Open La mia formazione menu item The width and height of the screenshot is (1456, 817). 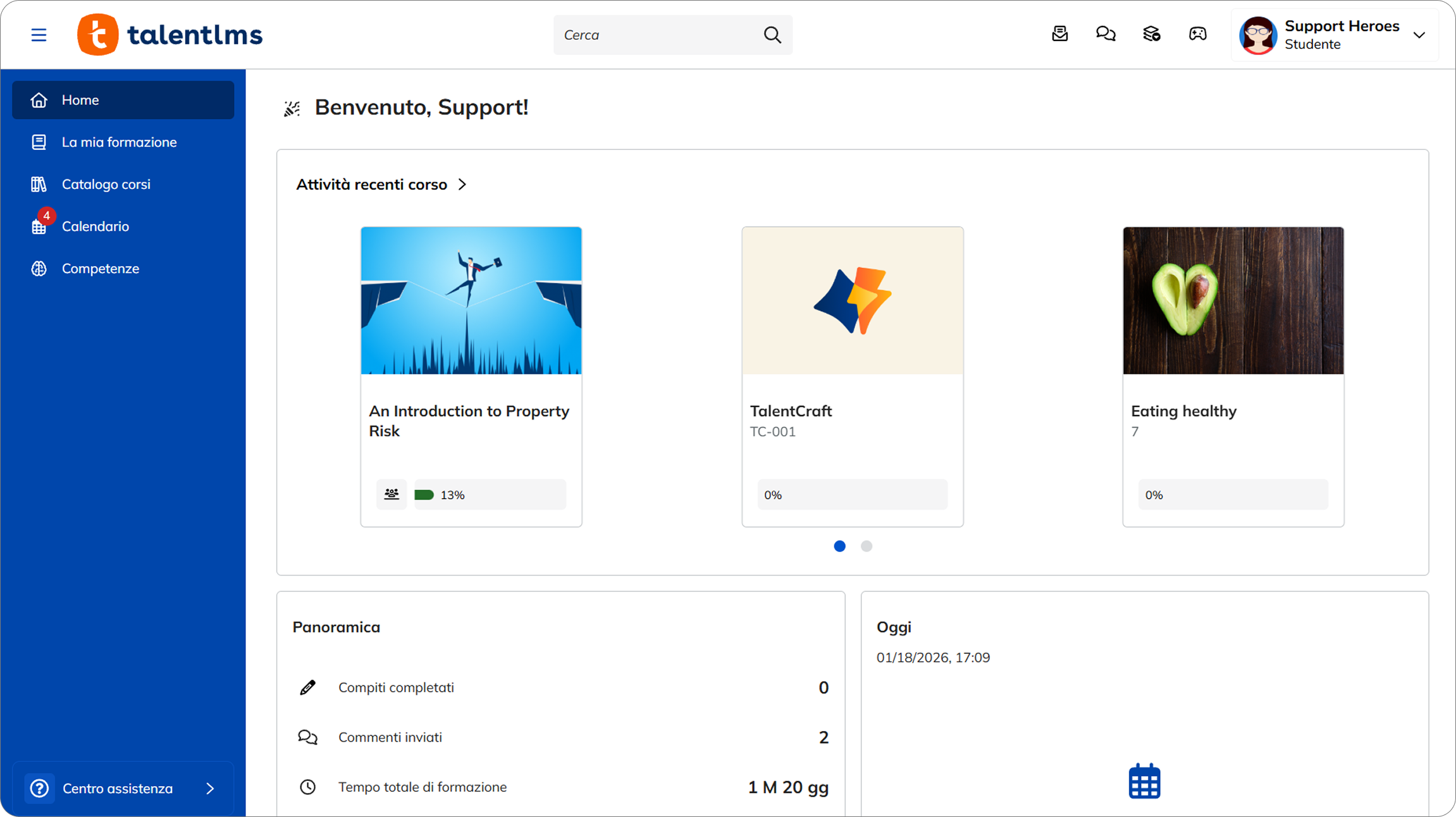click(119, 142)
